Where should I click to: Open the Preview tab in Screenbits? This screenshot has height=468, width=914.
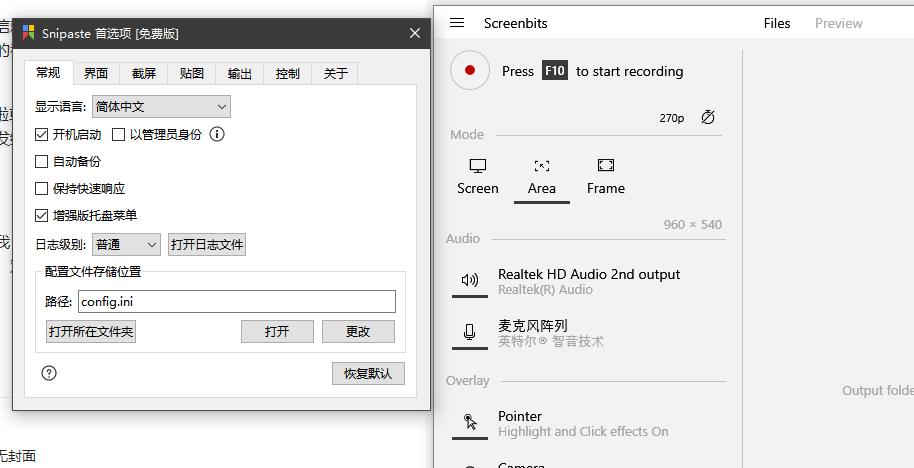coord(838,23)
